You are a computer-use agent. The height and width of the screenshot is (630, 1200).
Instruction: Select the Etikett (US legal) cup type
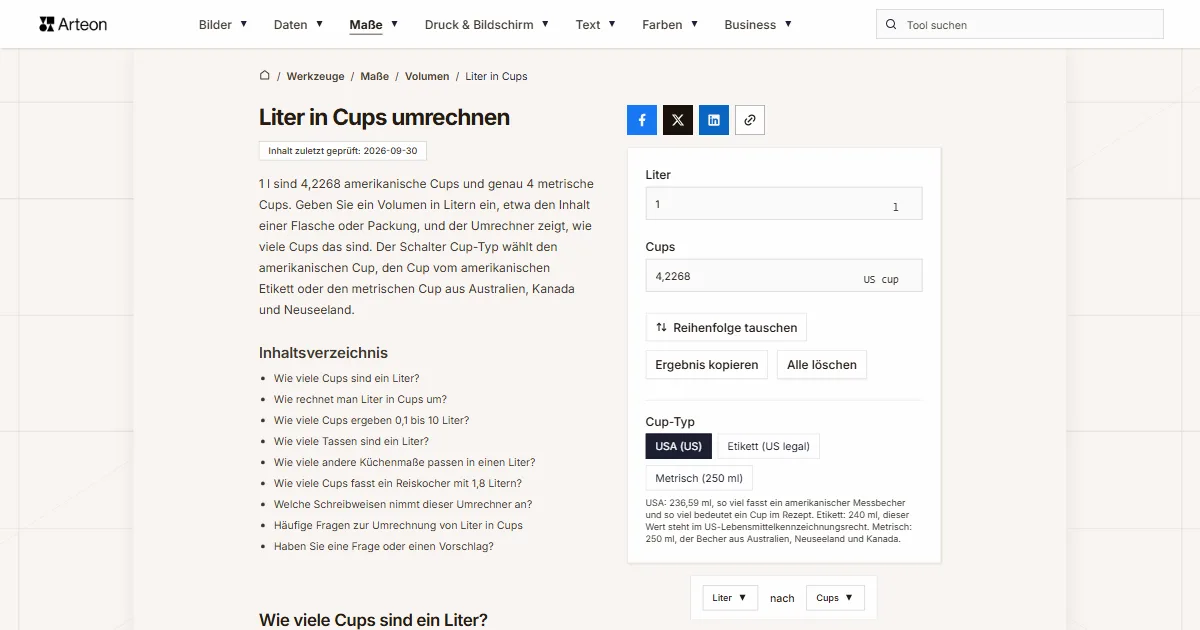768,446
